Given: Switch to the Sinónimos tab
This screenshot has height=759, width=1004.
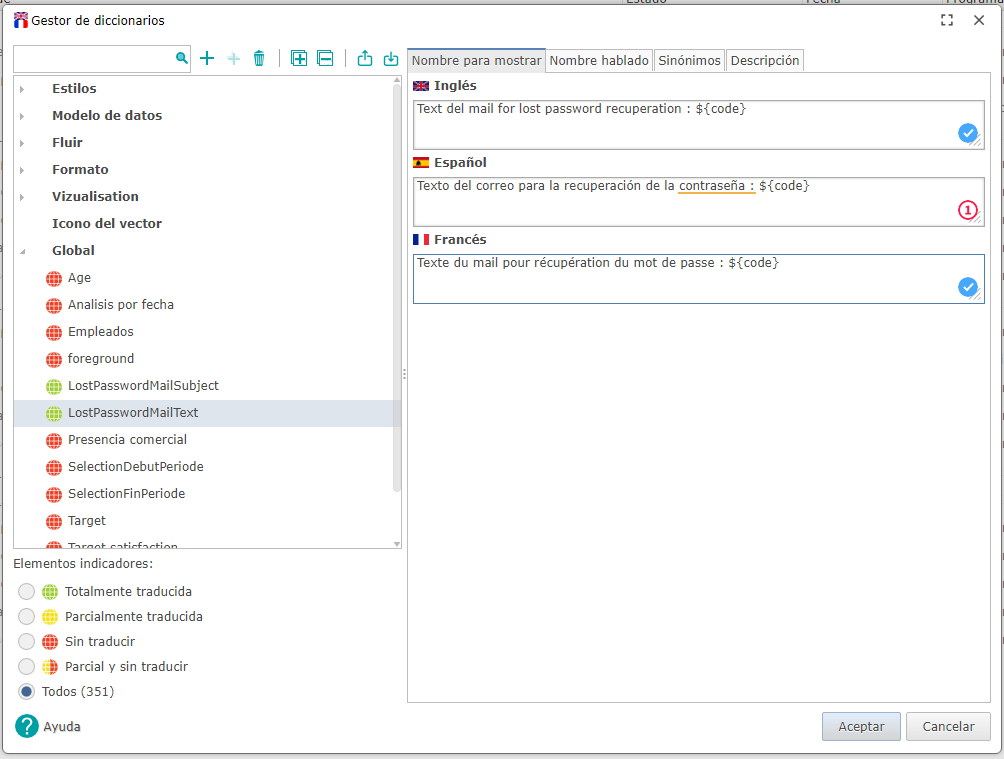Looking at the screenshot, I should (689, 61).
